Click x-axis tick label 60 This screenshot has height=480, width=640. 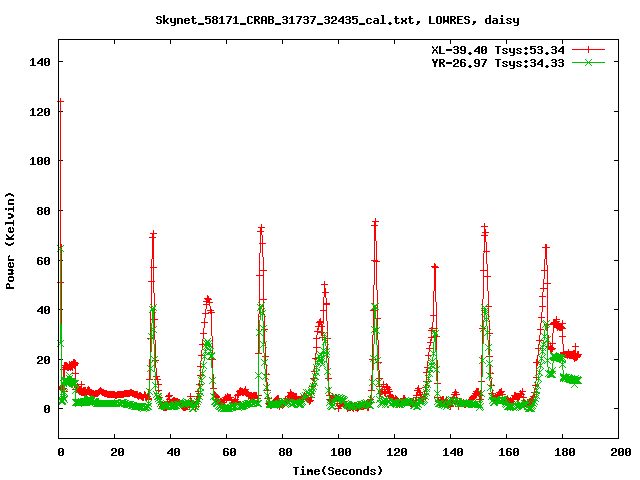click(x=229, y=452)
